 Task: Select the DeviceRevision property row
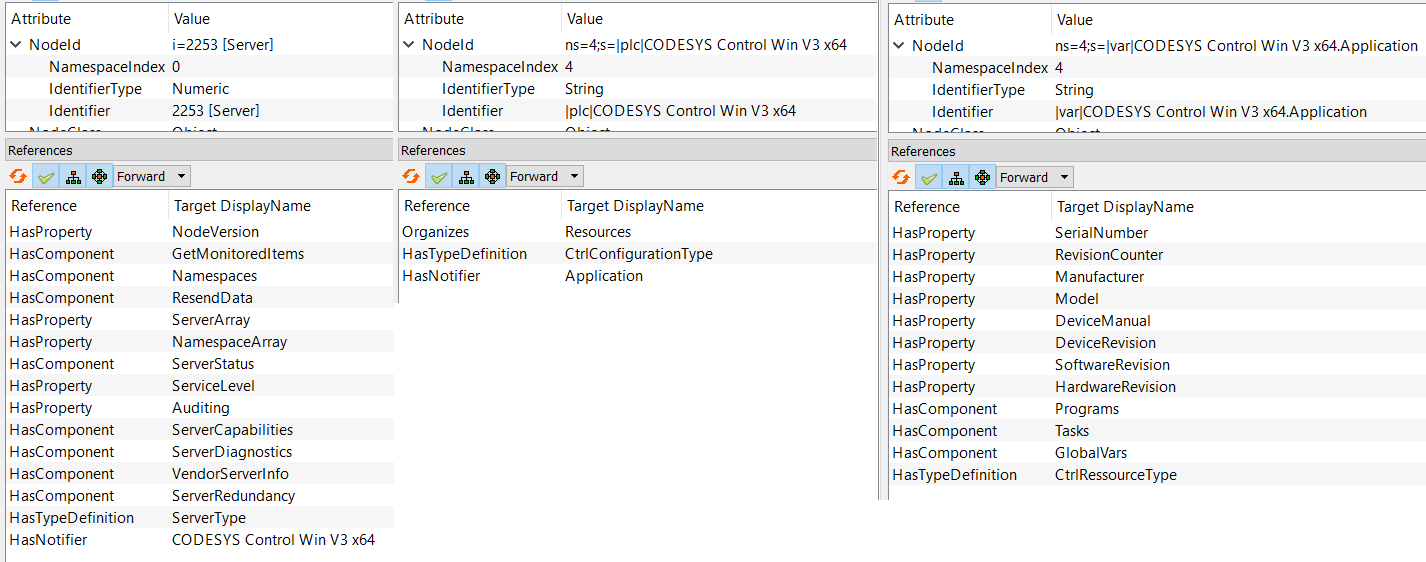click(1157, 343)
